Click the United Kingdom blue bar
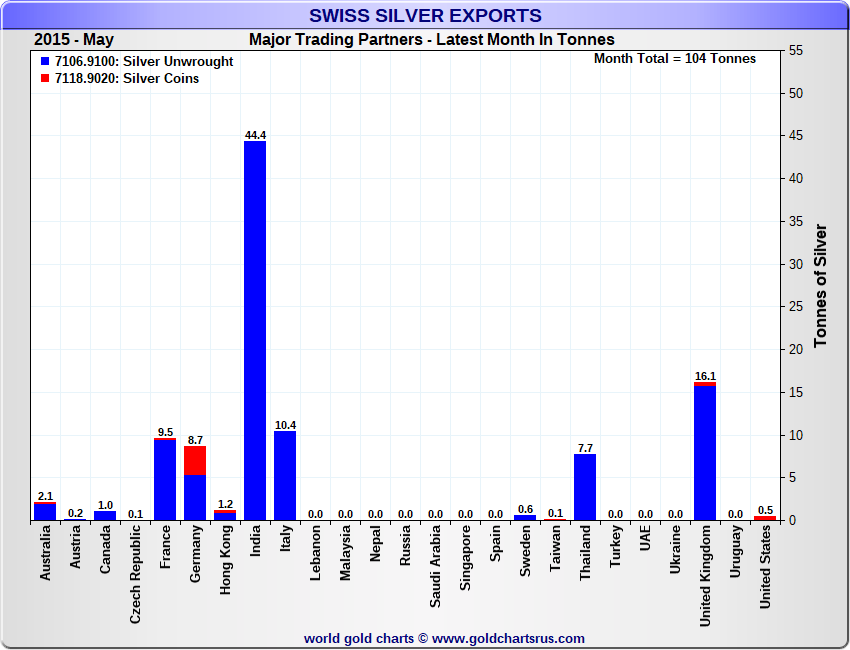This screenshot has height=650, width=850. point(705,452)
